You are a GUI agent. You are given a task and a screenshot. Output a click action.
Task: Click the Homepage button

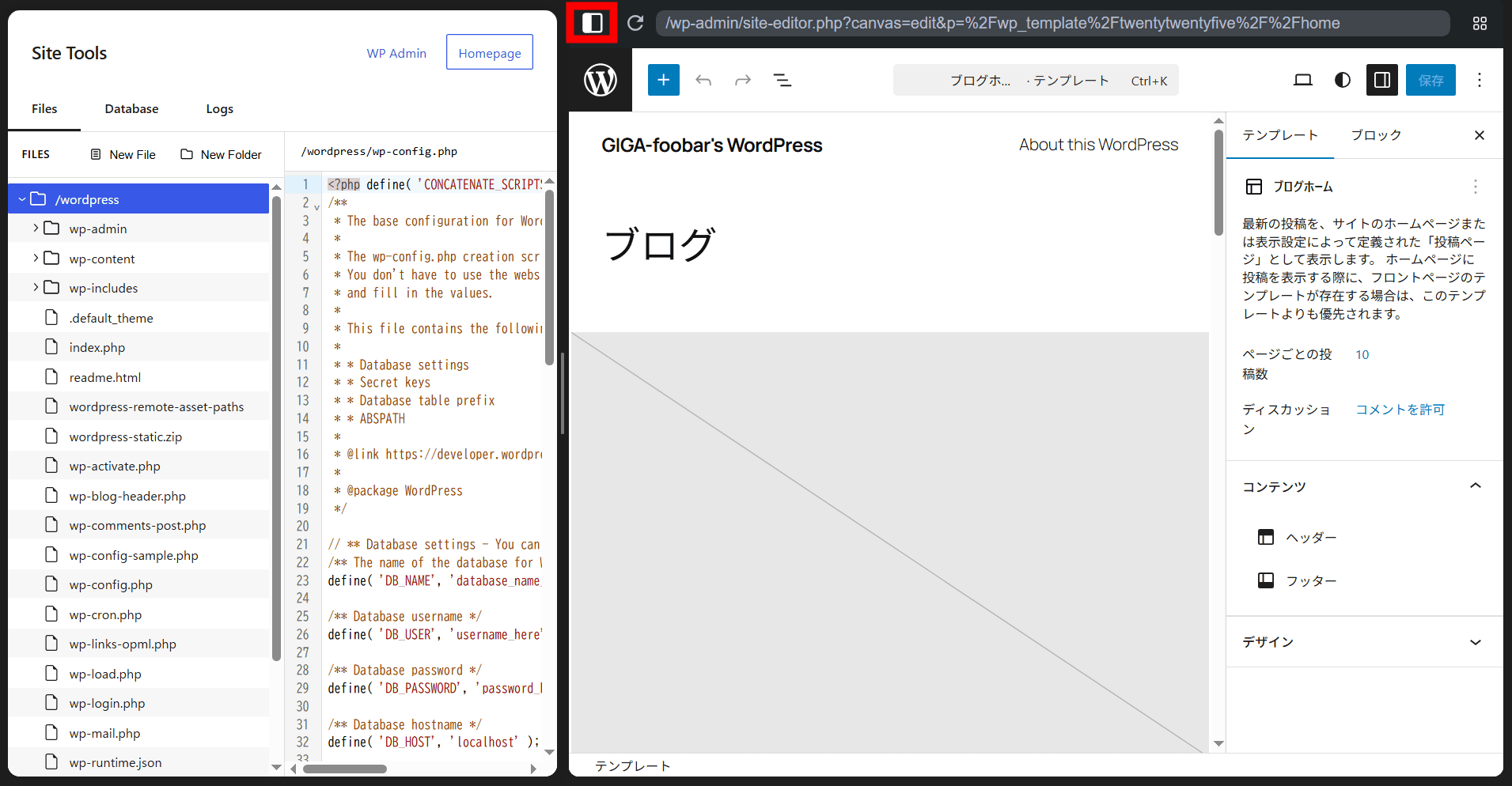pyautogui.click(x=489, y=53)
